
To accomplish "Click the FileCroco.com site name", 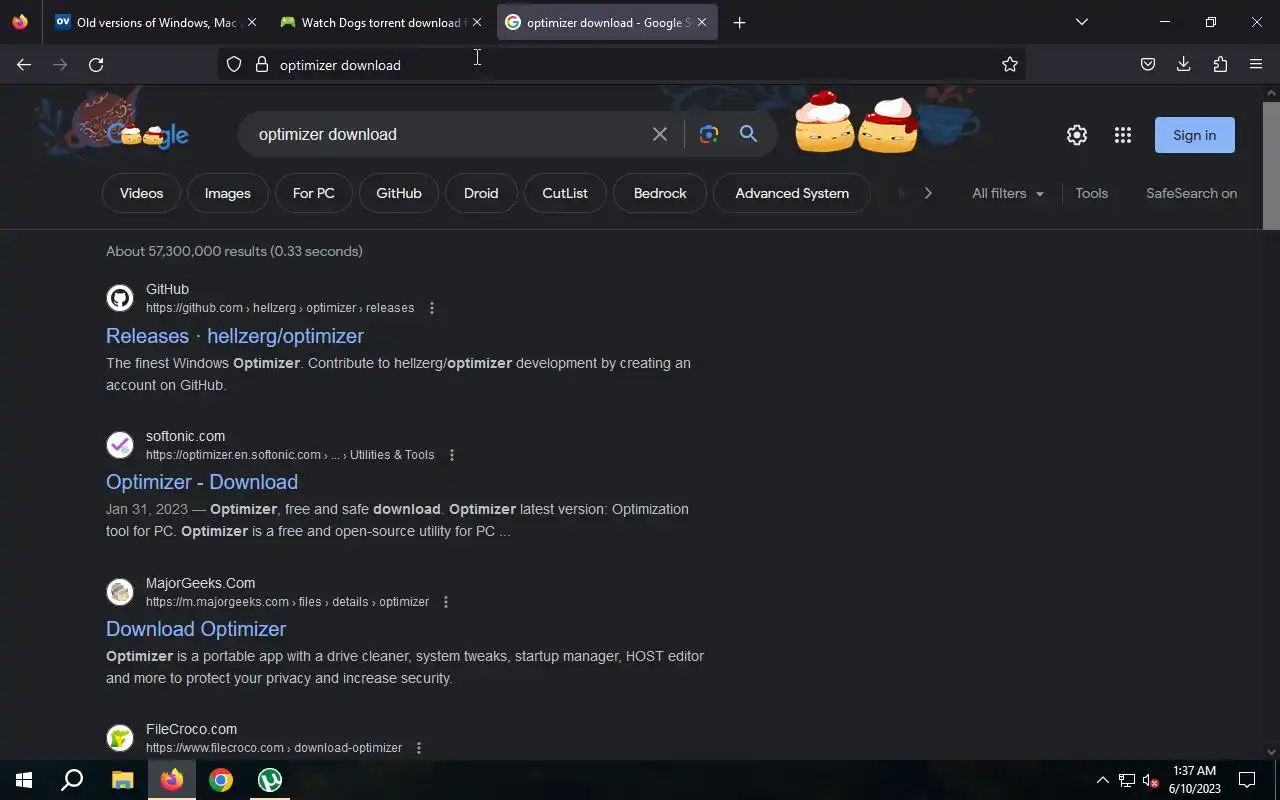I will point(191,729).
